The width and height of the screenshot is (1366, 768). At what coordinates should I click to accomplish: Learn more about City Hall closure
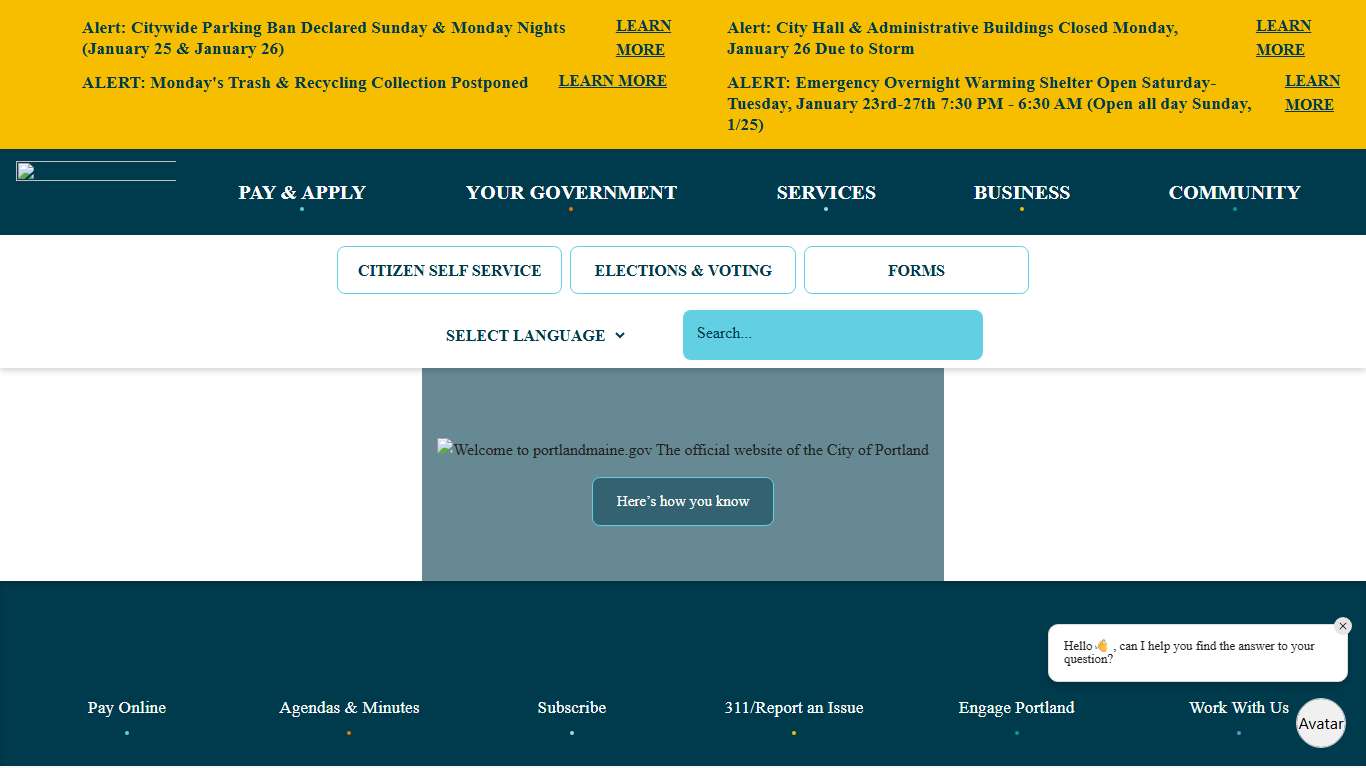coord(1283,38)
